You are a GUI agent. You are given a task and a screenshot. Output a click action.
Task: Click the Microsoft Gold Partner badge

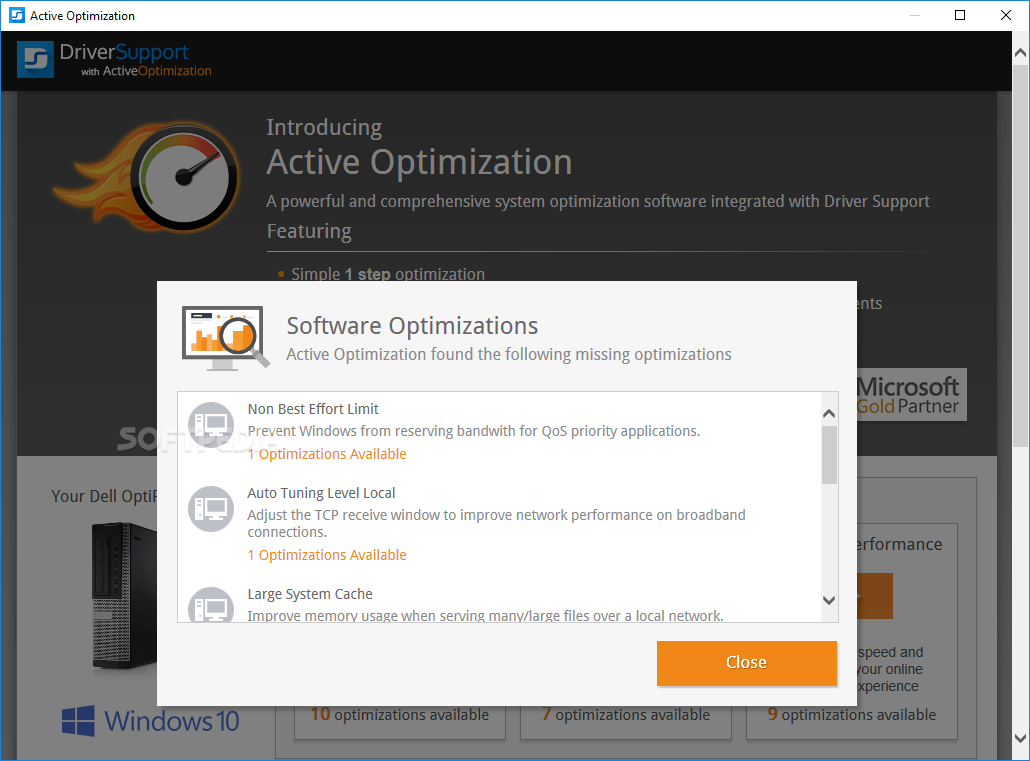[x=912, y=395]
